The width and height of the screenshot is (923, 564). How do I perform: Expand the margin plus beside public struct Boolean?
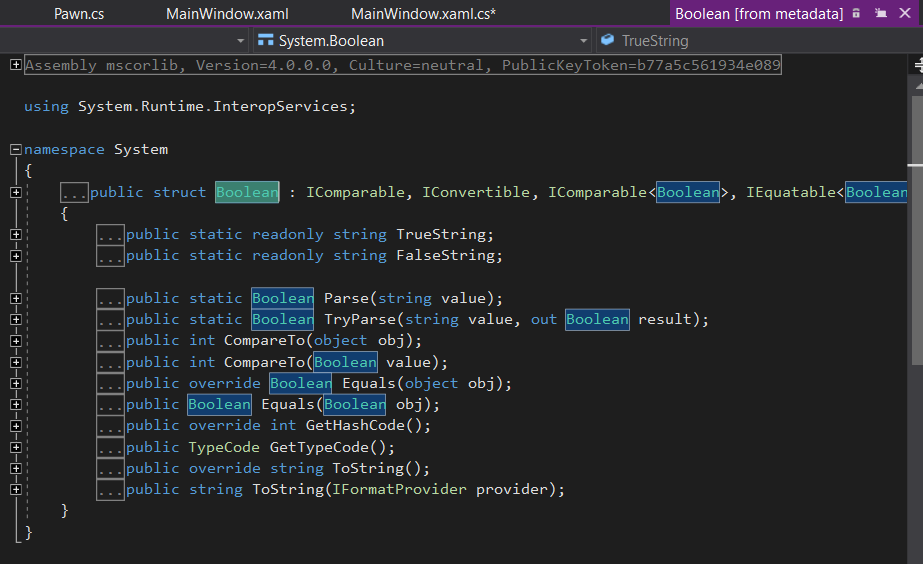15,192
